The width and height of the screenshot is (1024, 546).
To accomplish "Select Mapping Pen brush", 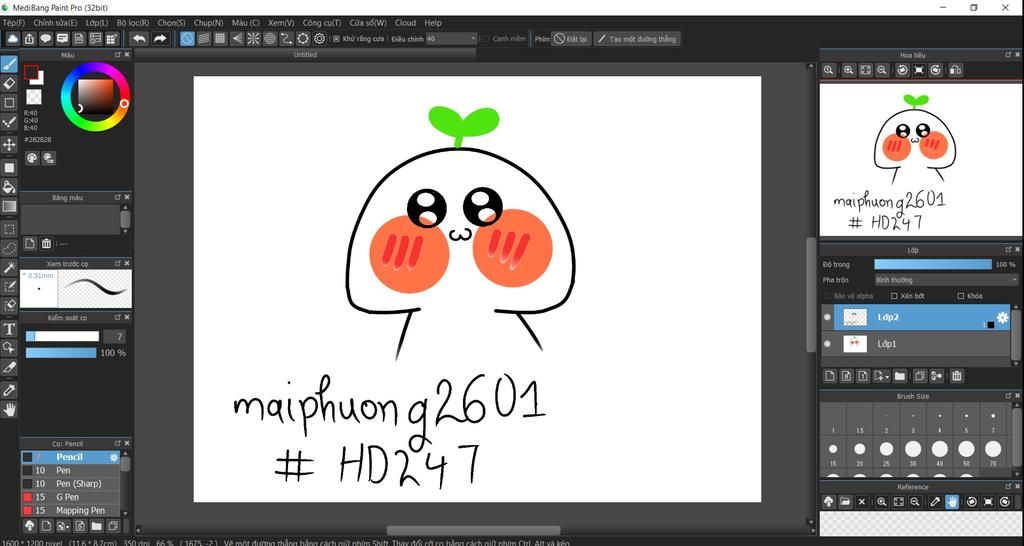I will (x=71, y=510).
